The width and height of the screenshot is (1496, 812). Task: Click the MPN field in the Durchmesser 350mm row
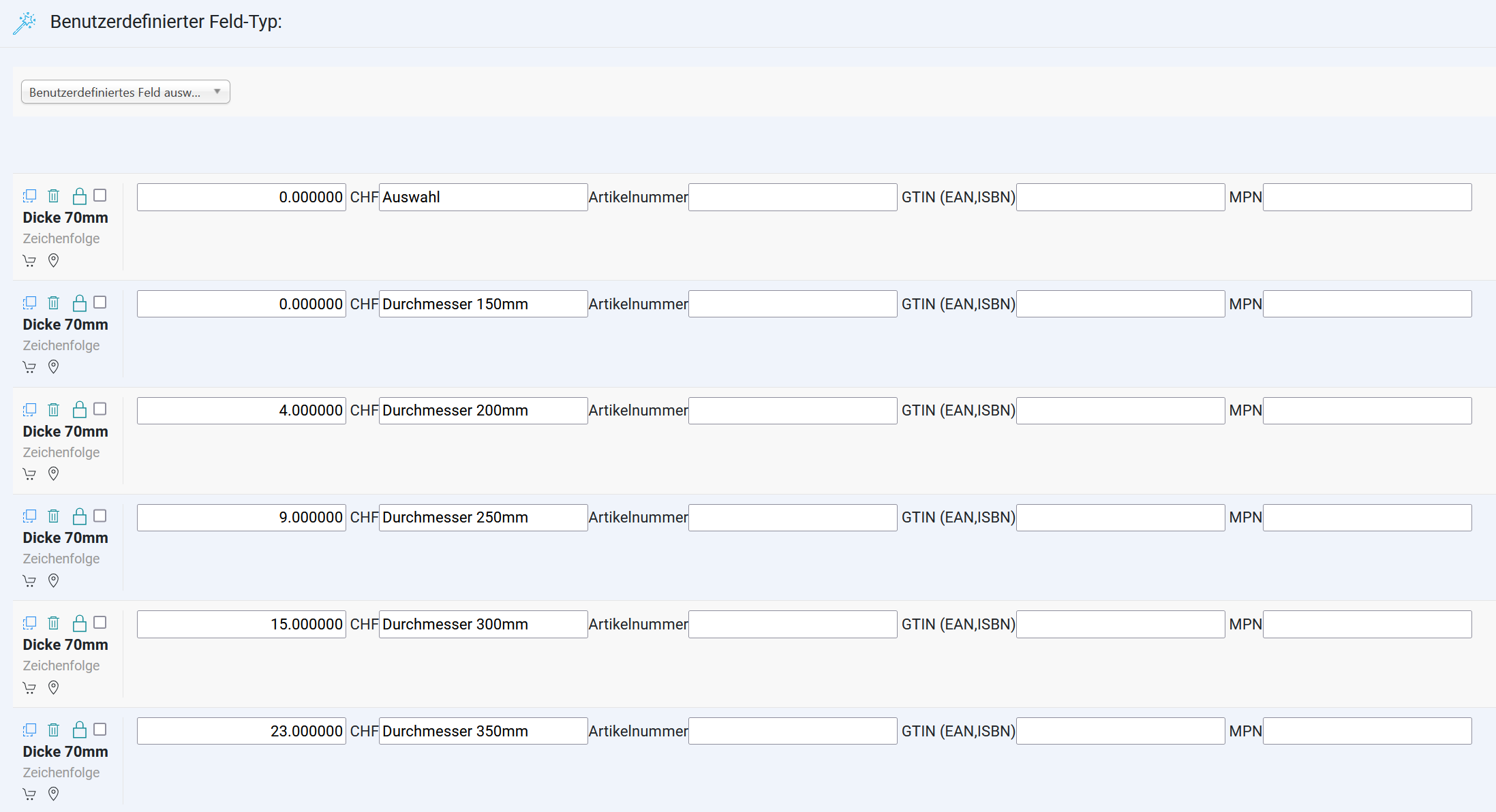click(x=1367, y=731)
